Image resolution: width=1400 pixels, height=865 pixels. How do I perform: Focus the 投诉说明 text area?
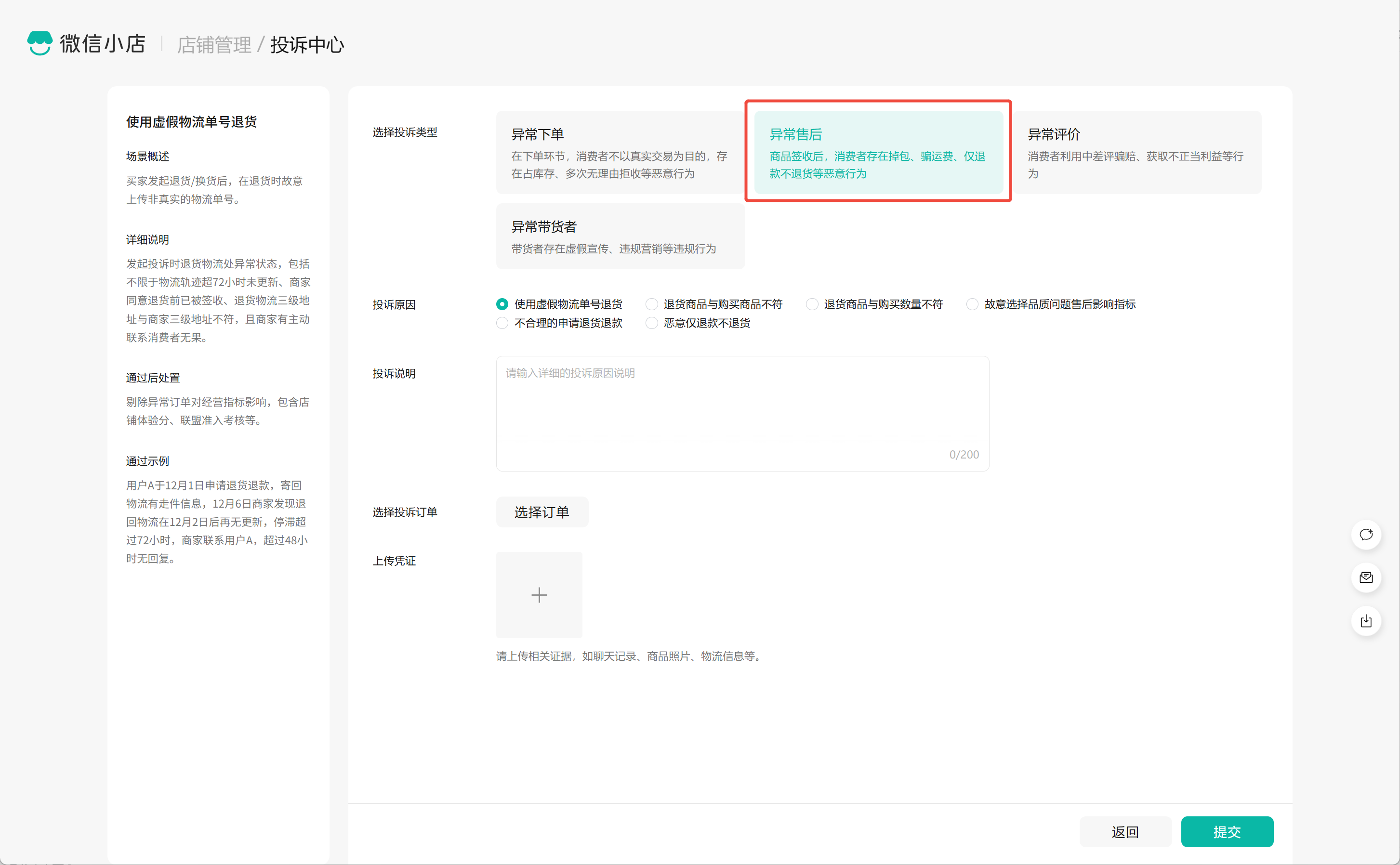click(741, 413)
